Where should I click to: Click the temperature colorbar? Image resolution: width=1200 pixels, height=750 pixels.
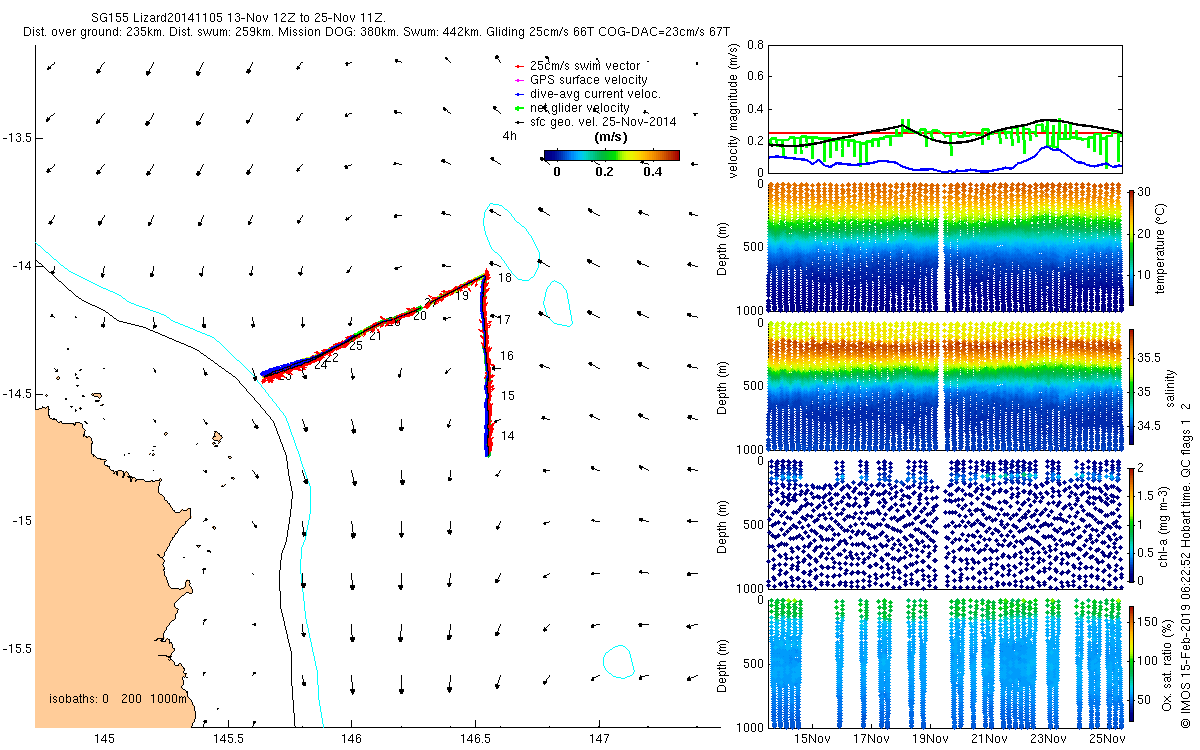click(1131, 246)
